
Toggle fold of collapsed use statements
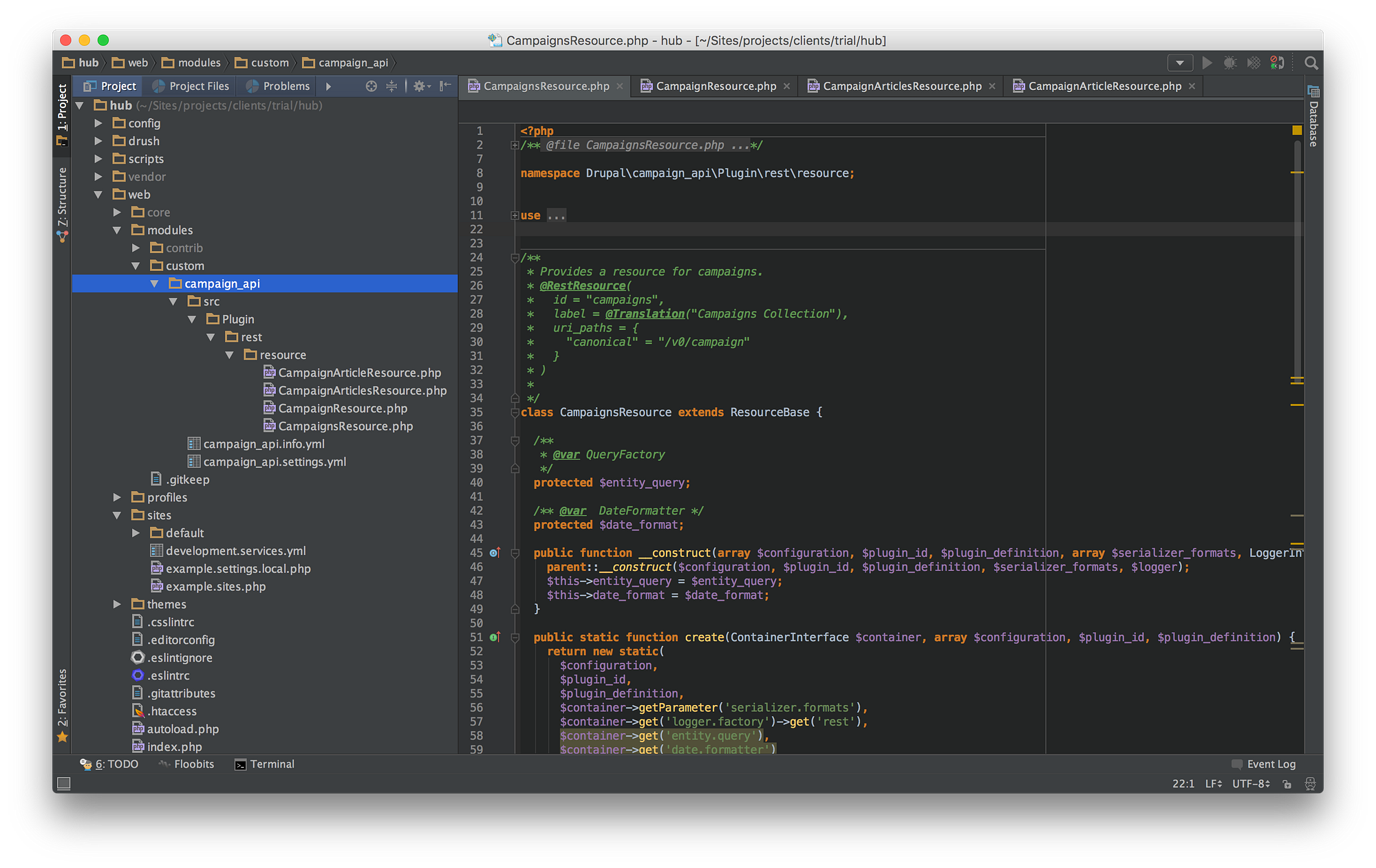(515, 215)
